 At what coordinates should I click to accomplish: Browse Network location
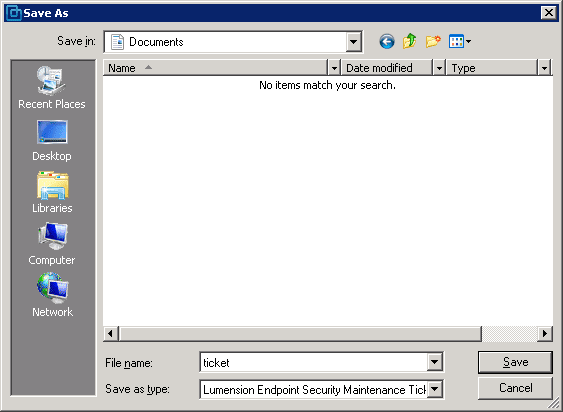[x=52, y=295]
